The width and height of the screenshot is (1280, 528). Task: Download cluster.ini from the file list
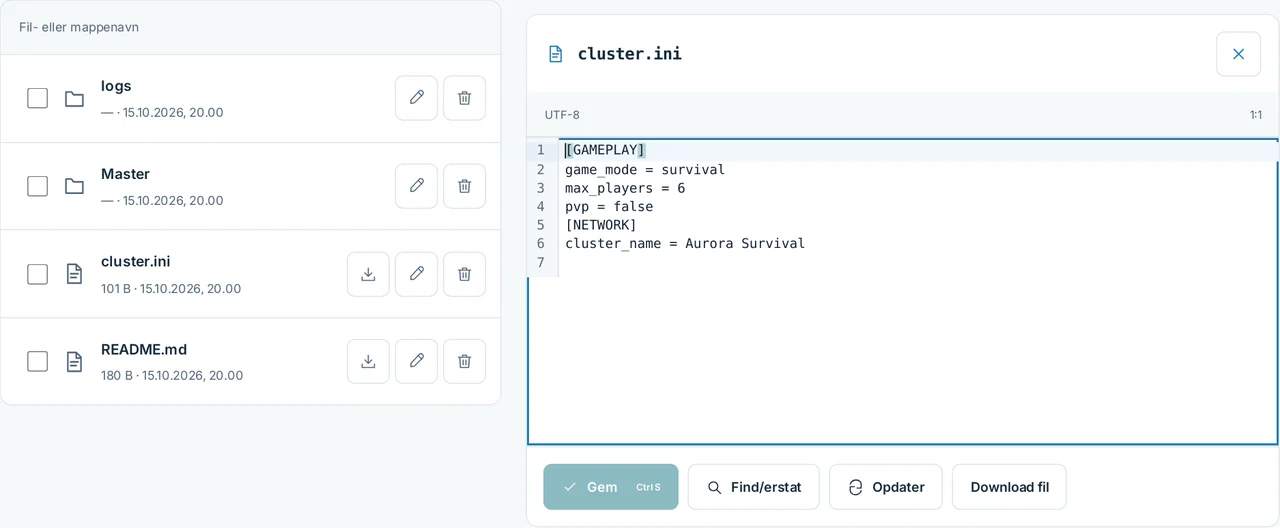tap(368, 274)
